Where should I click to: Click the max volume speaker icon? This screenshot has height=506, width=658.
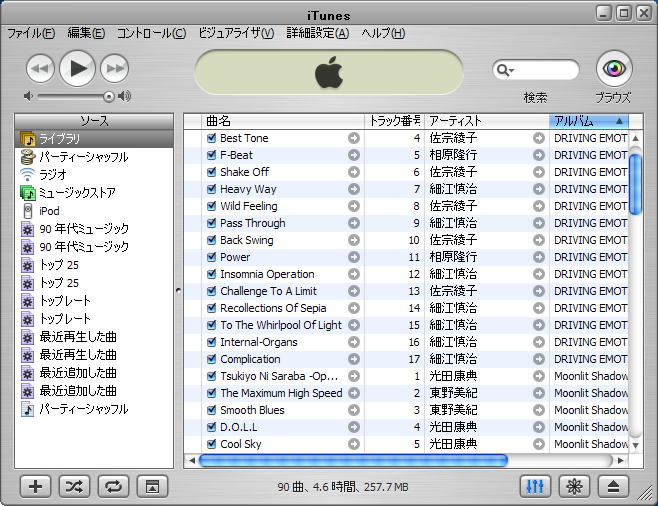pos(124,97)
